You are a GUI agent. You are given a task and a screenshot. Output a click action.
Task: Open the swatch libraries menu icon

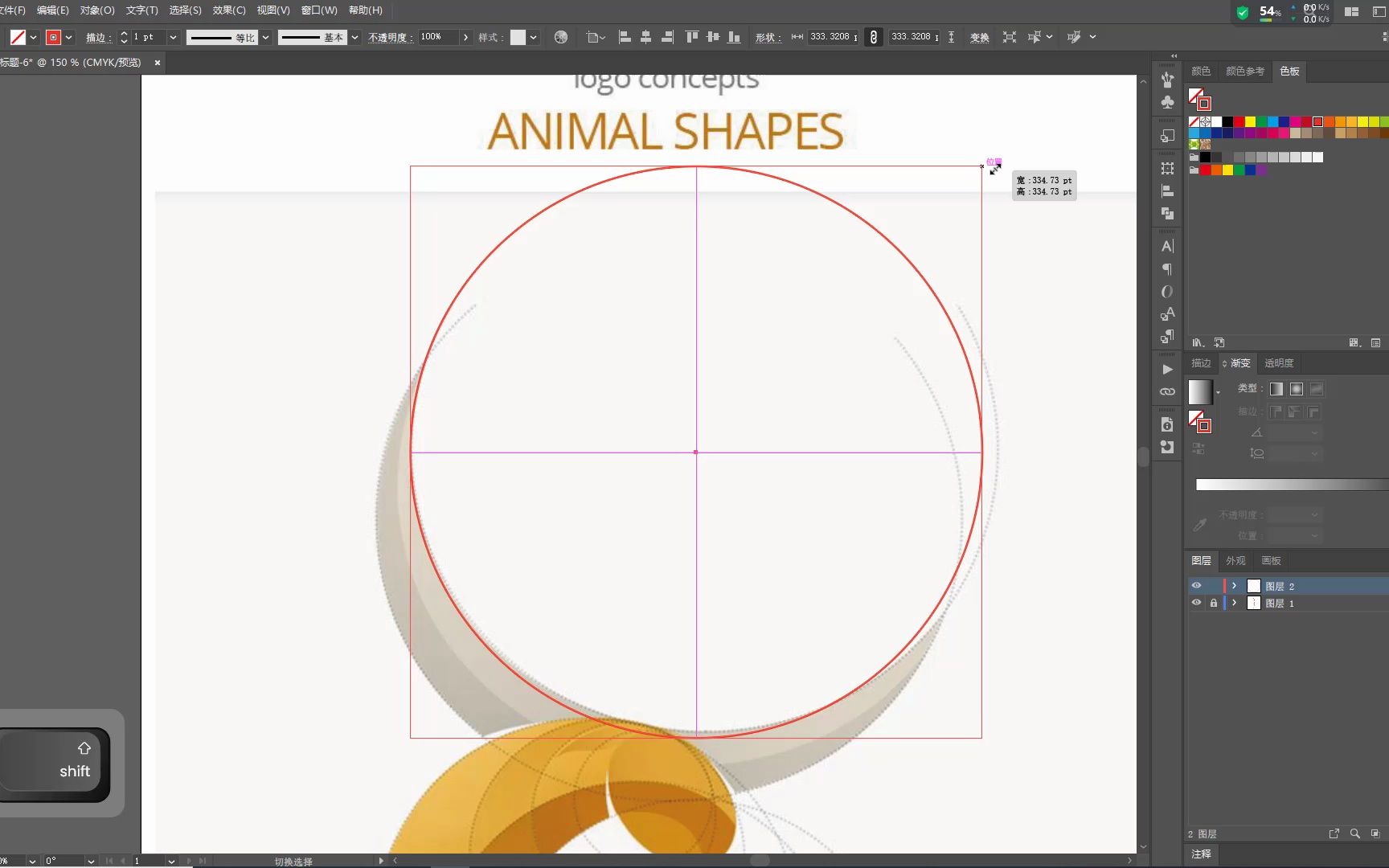1198,342
